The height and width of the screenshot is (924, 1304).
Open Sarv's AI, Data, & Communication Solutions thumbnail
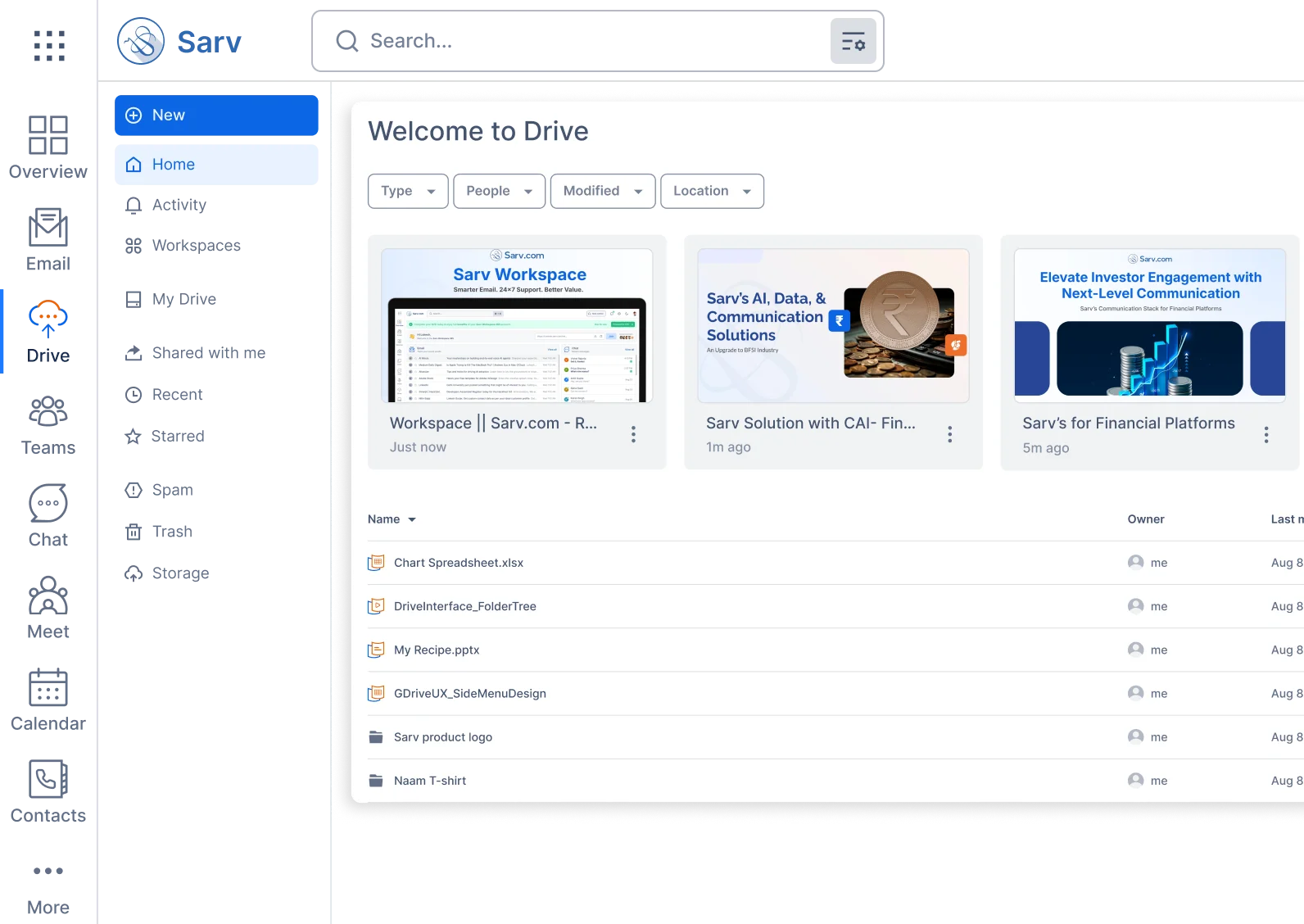click(x=833, y=325)
